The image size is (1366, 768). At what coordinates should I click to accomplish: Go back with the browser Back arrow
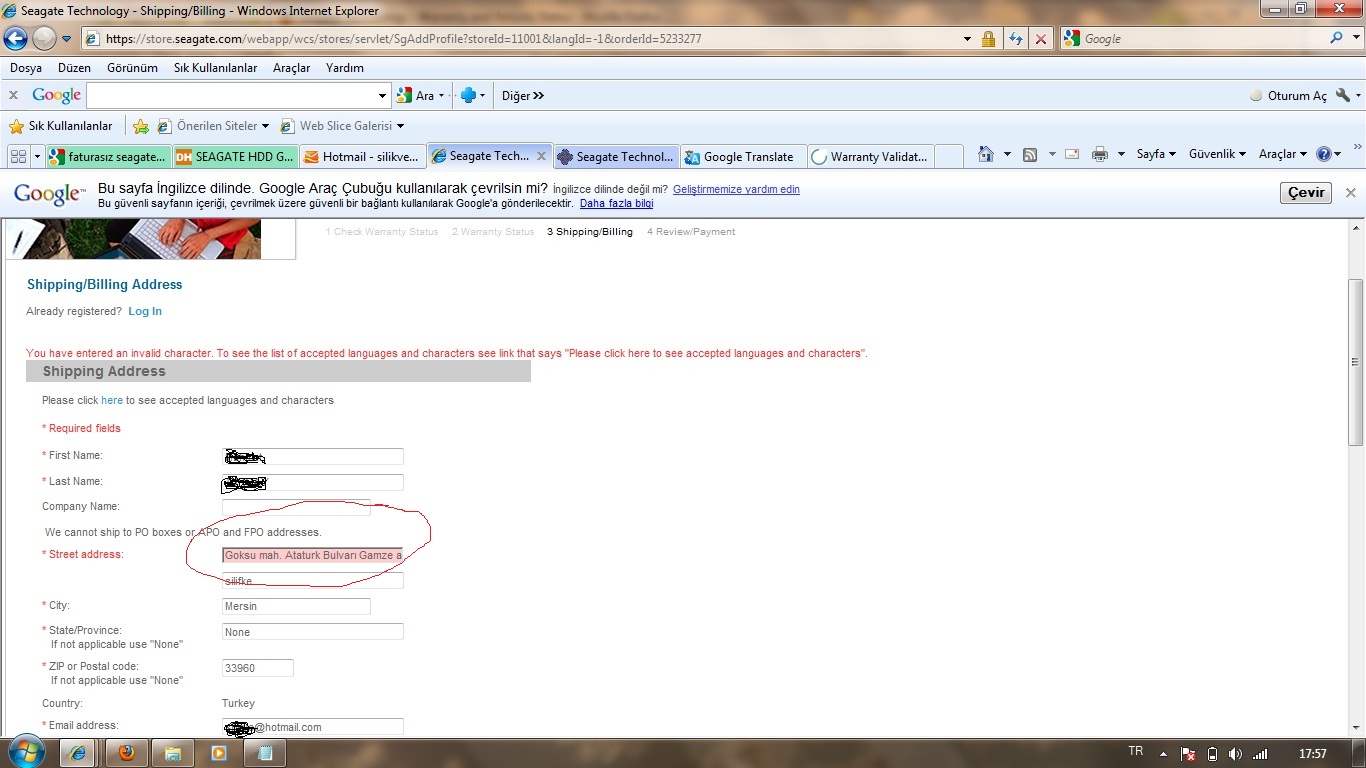[x=16, y=39]
